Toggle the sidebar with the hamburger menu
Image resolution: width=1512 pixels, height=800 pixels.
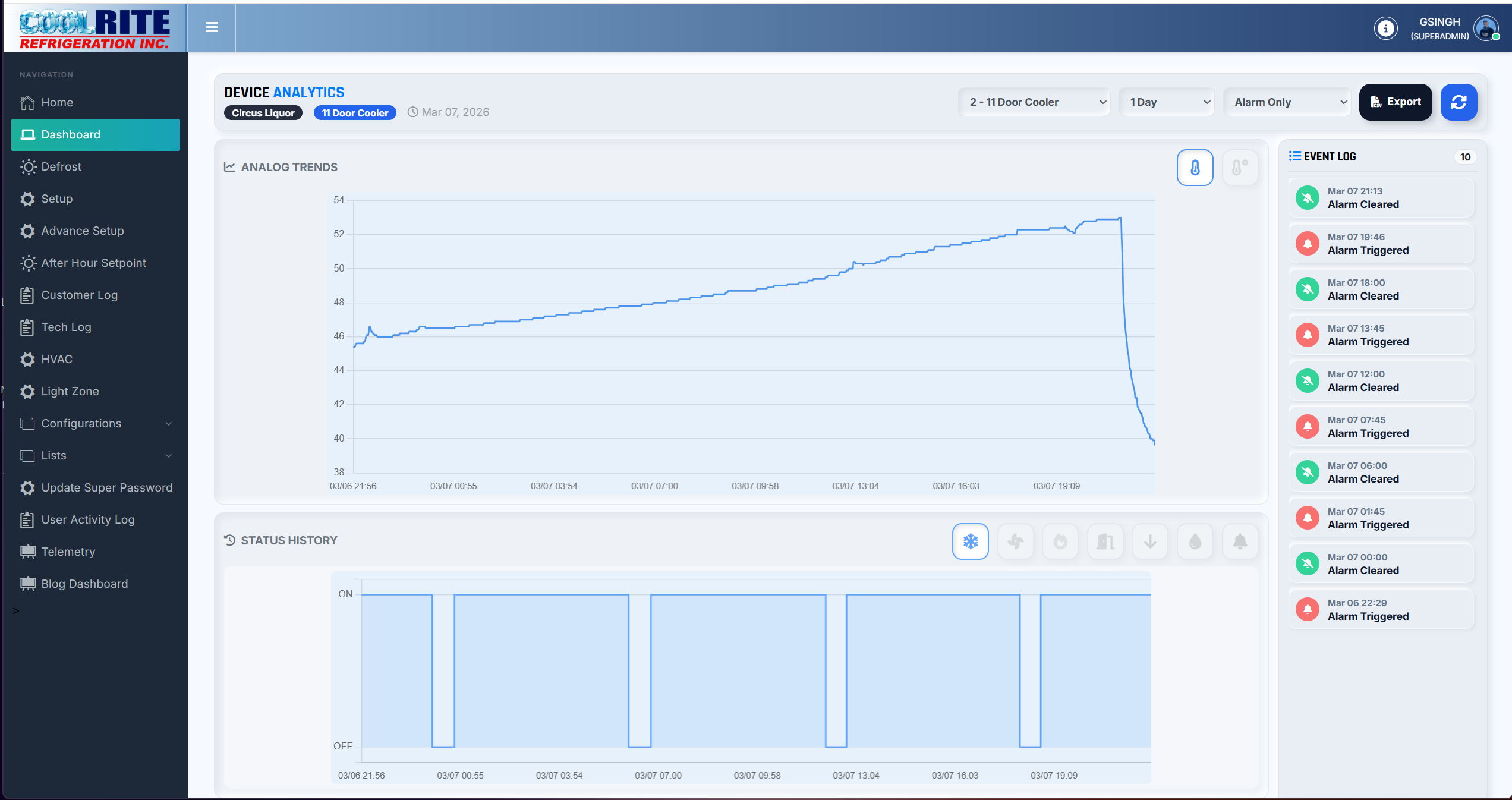point(212,28)
